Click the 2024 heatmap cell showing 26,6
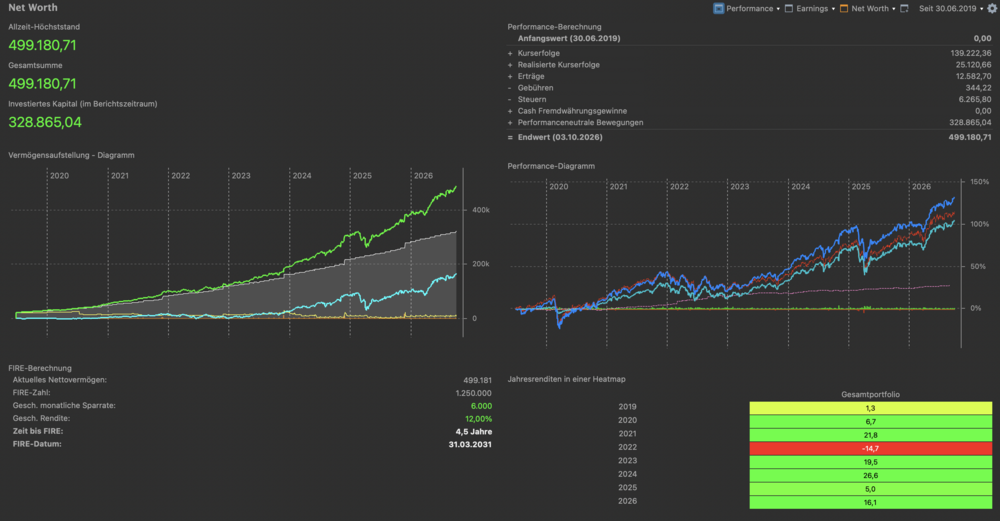 (x=871, y=475)
